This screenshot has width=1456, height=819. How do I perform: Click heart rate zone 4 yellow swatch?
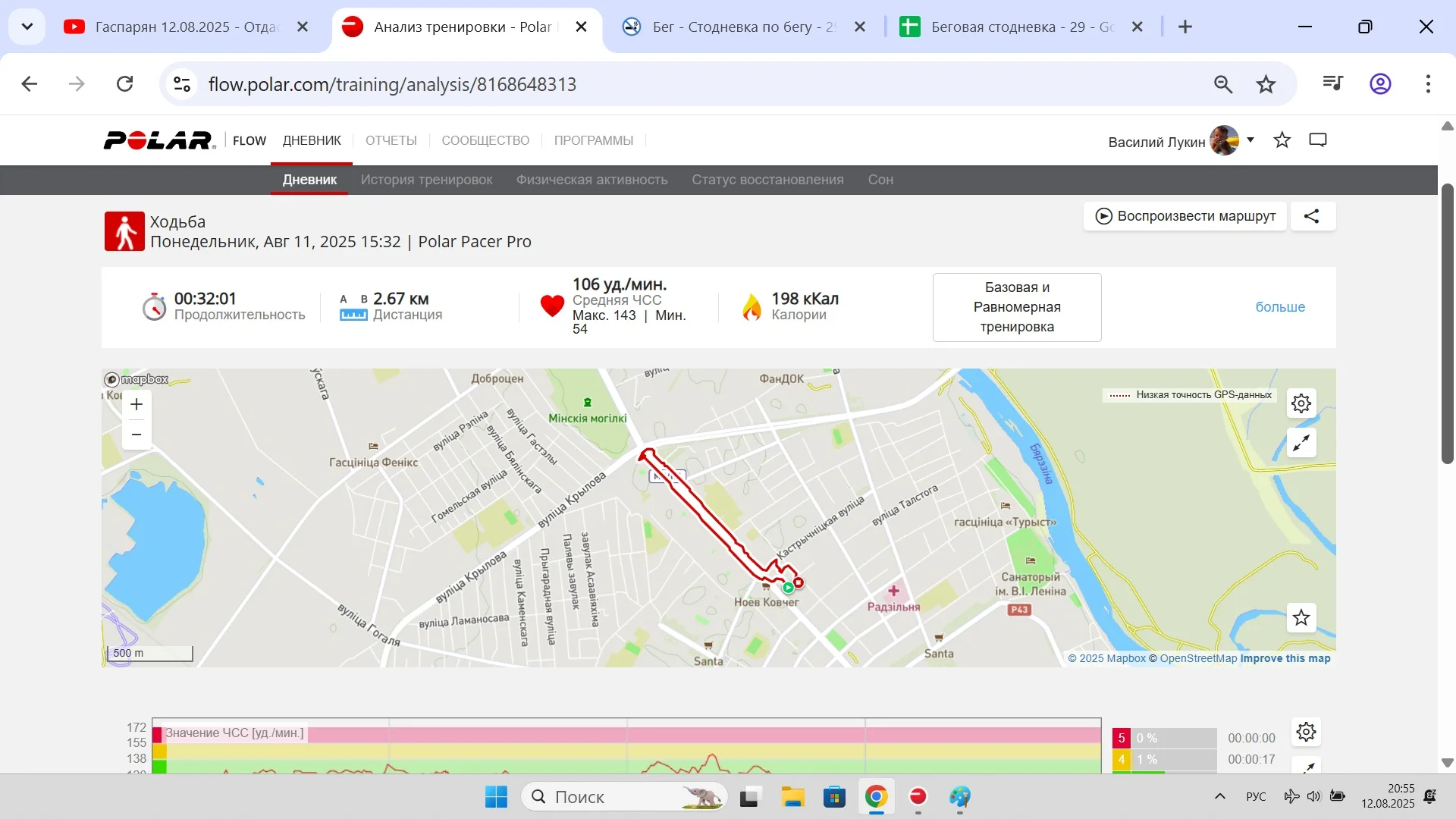tap(1121, 759)
